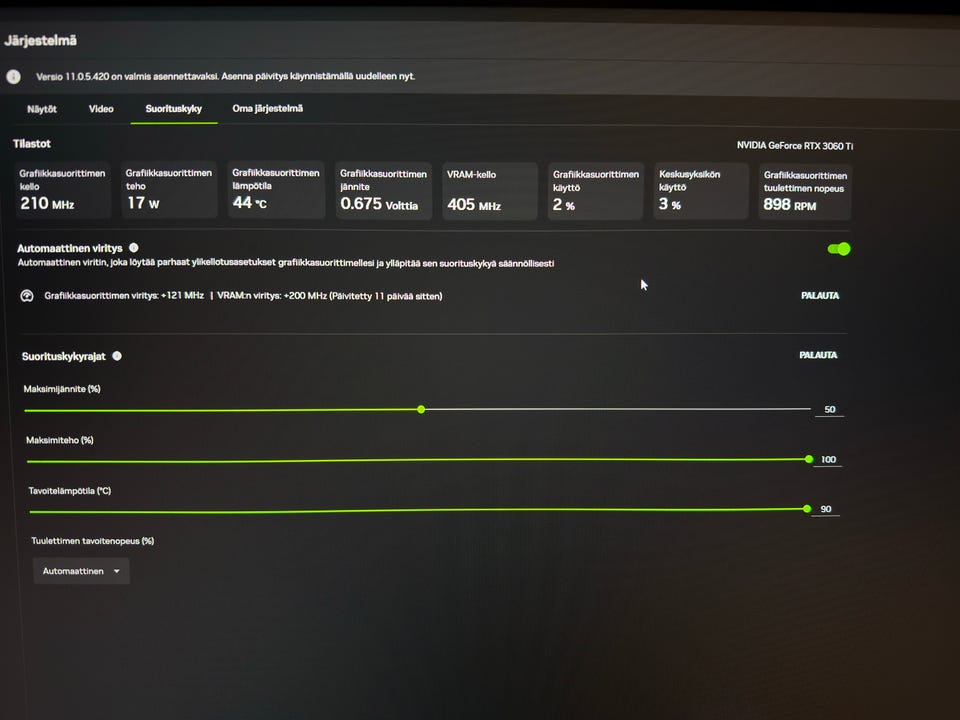Click the Maksimijännite value field showing 50
Image resolution: width=960 pixels, height=720 pixels.
[x=830, y=410]
